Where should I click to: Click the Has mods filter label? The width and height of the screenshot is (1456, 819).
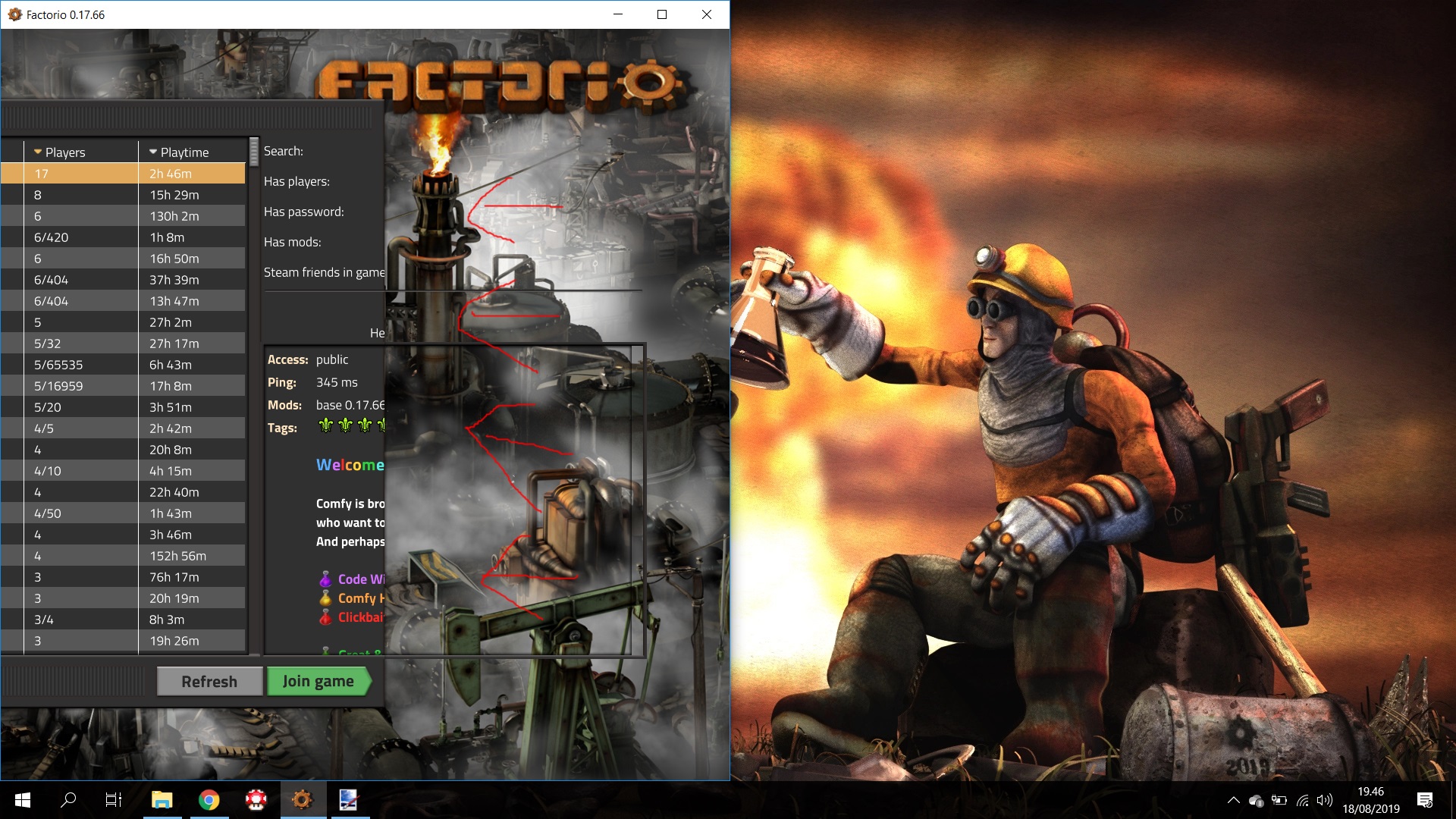[x=293, y=242]
